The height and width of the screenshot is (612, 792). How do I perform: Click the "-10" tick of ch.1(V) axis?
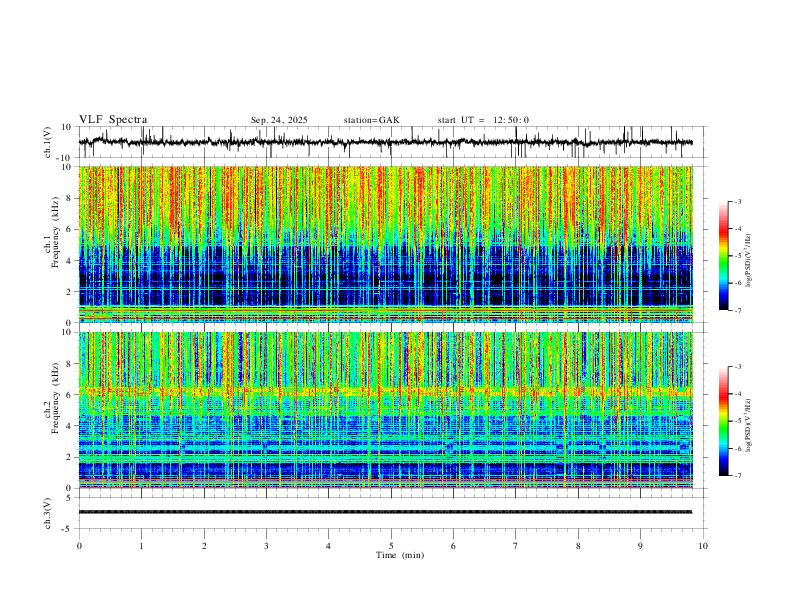point(63,158)
